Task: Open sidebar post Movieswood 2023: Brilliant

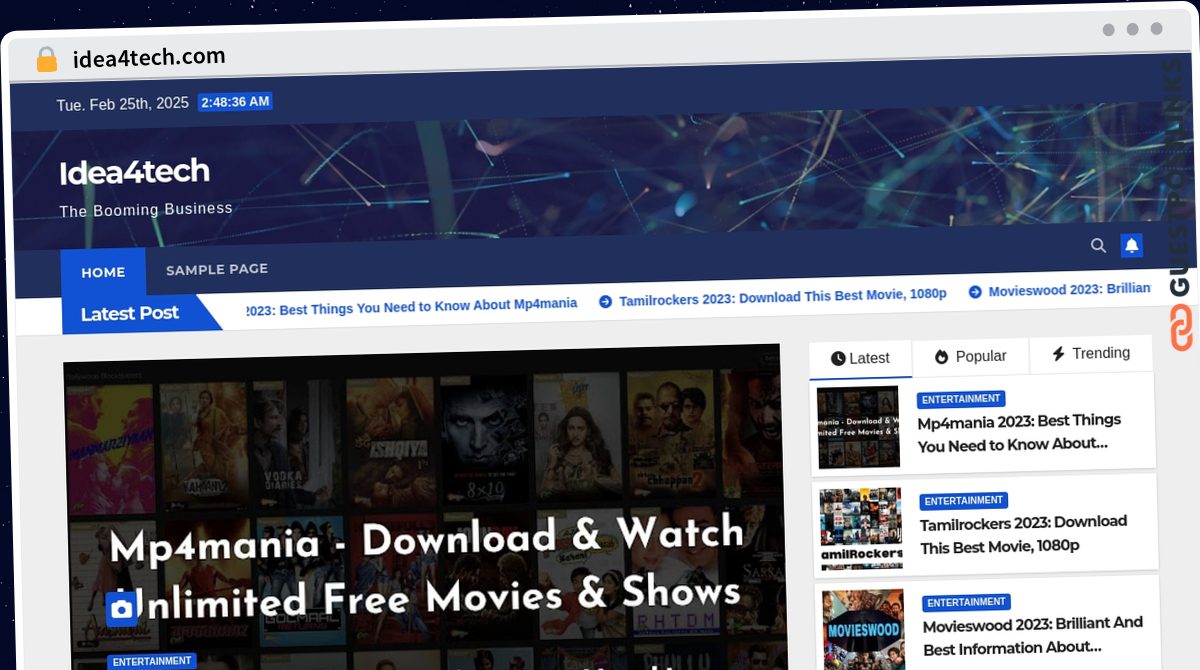Action: coord(1032,635)
